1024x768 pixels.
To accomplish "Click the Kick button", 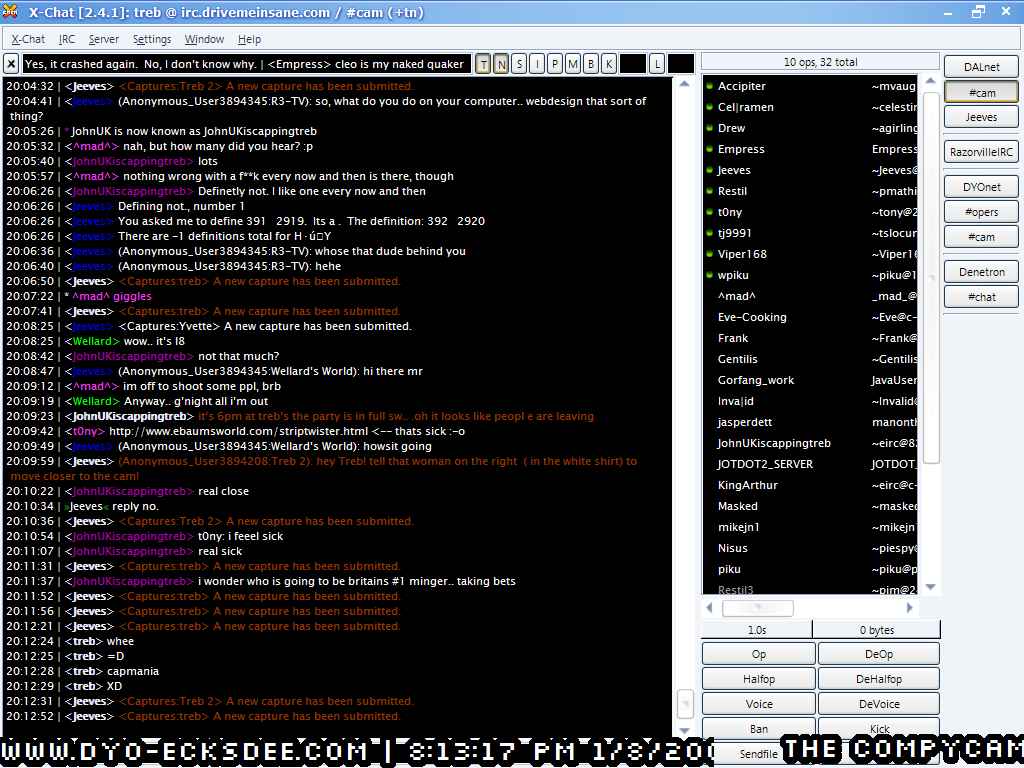I will [x=878, y=728].
